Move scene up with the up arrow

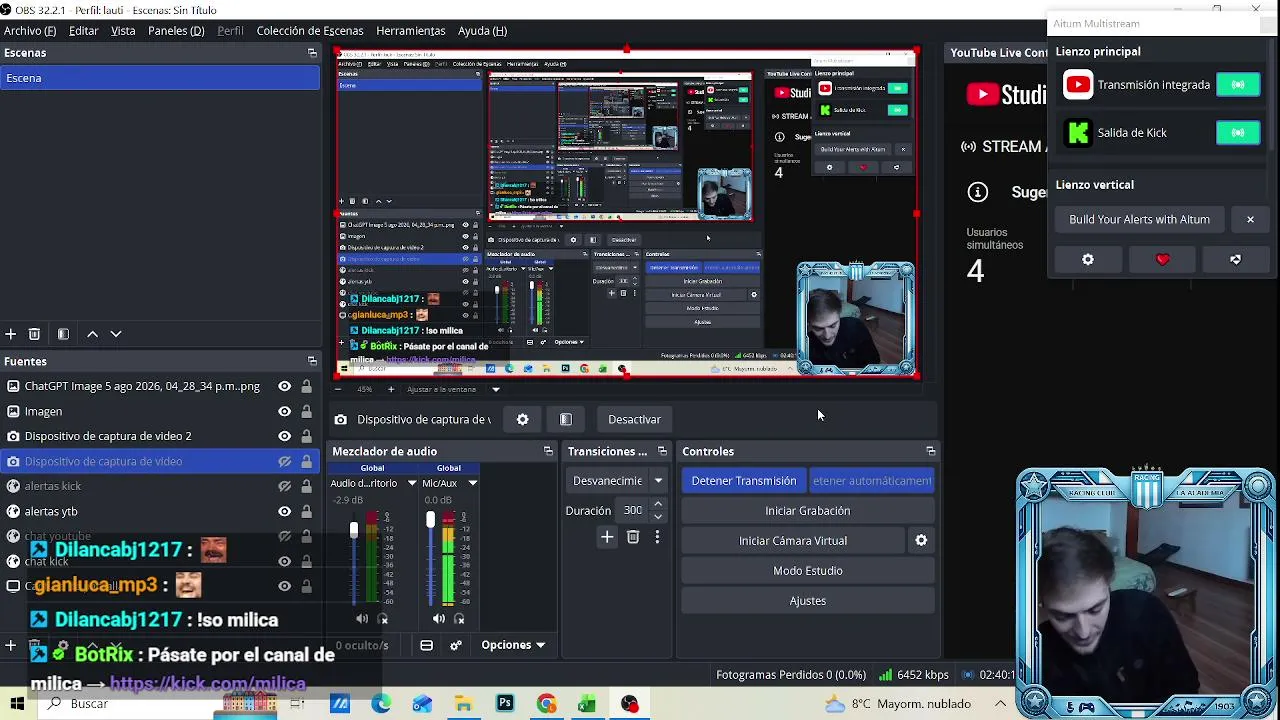(x=92, y=334)
